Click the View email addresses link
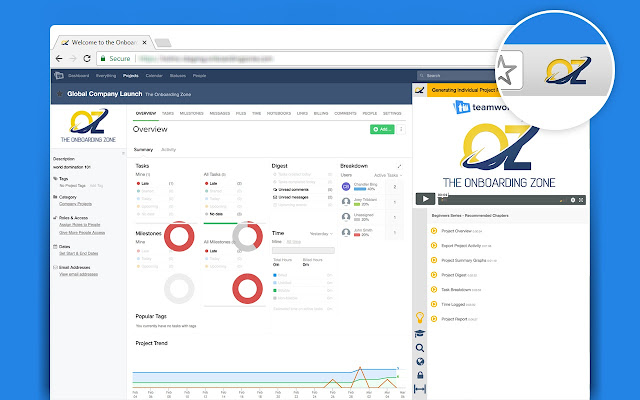Screen dimensions: 640x400 [78, 274]
